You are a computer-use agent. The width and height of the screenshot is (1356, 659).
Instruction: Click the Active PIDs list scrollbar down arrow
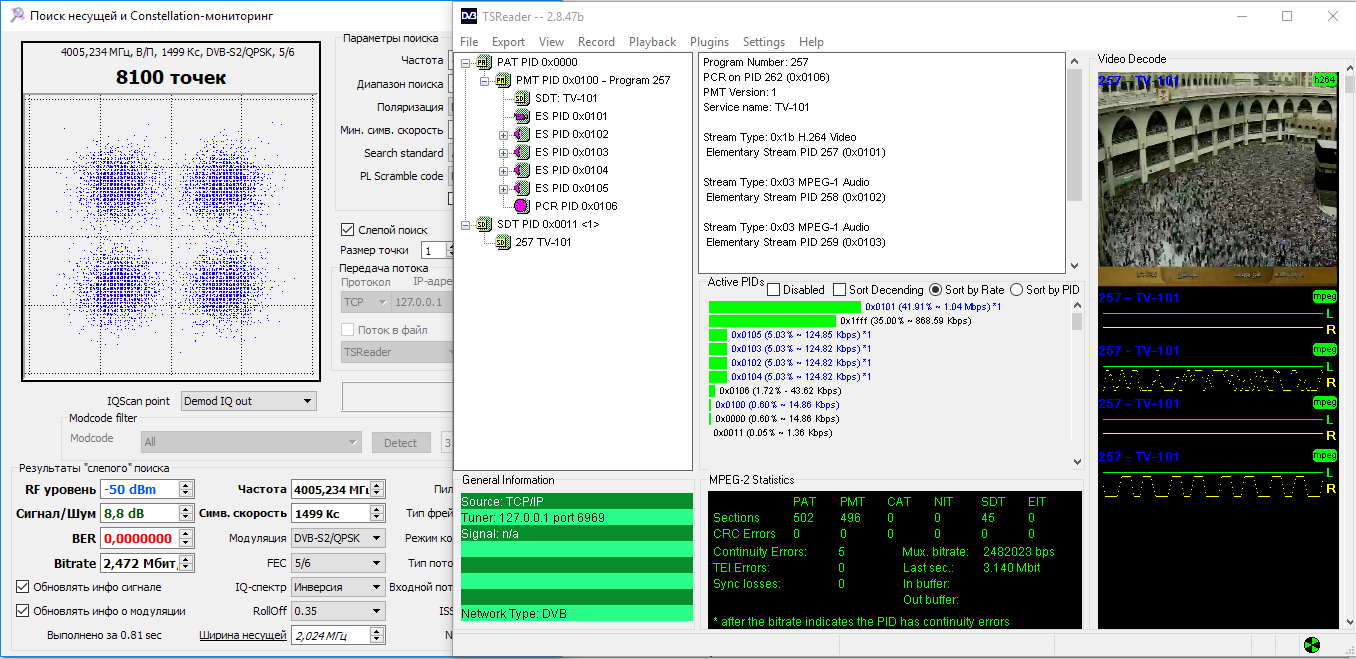click(1076, 462)
